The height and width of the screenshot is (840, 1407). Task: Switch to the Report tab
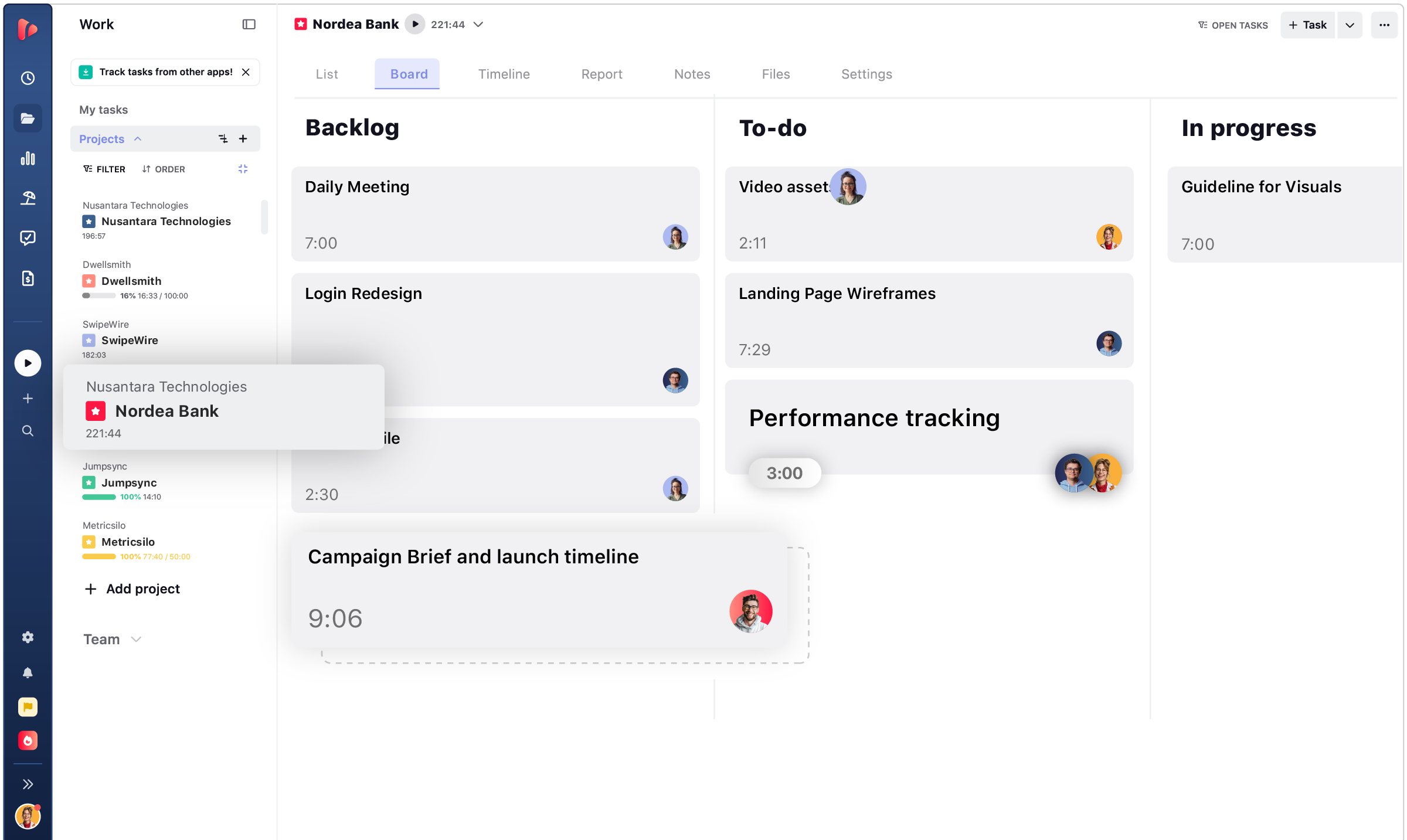click(601, 74)
